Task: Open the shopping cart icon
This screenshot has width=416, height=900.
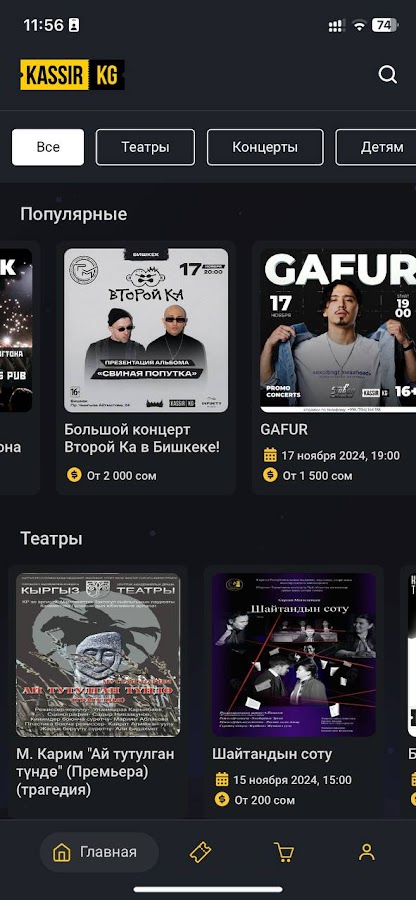Action: point(283,852)
